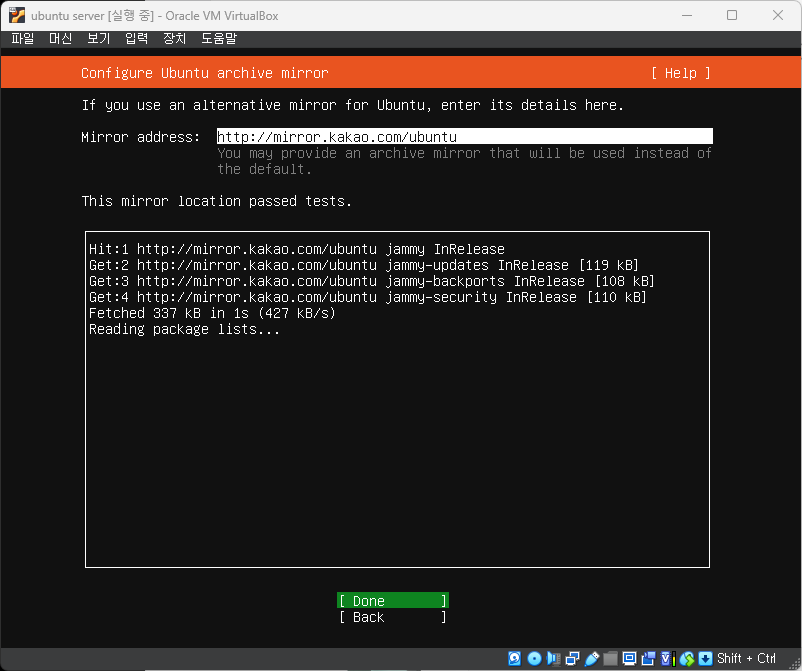The width and height of the screenshot is (802, 671).
Task: Open the 장치 menu
Action: 174,38
